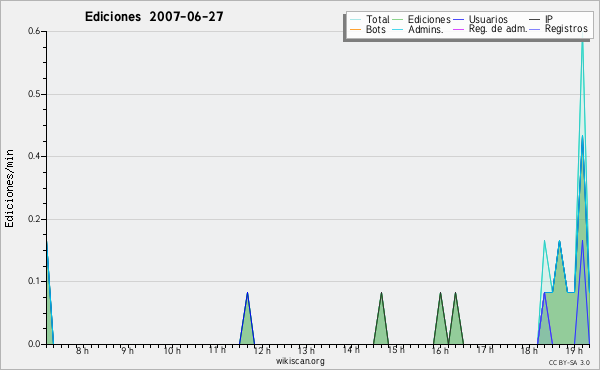Image resolution: width=600 pixels, height=370 pixels.
Task: Click the '9 h' x-axis label
Action: (x=127, y=350)
